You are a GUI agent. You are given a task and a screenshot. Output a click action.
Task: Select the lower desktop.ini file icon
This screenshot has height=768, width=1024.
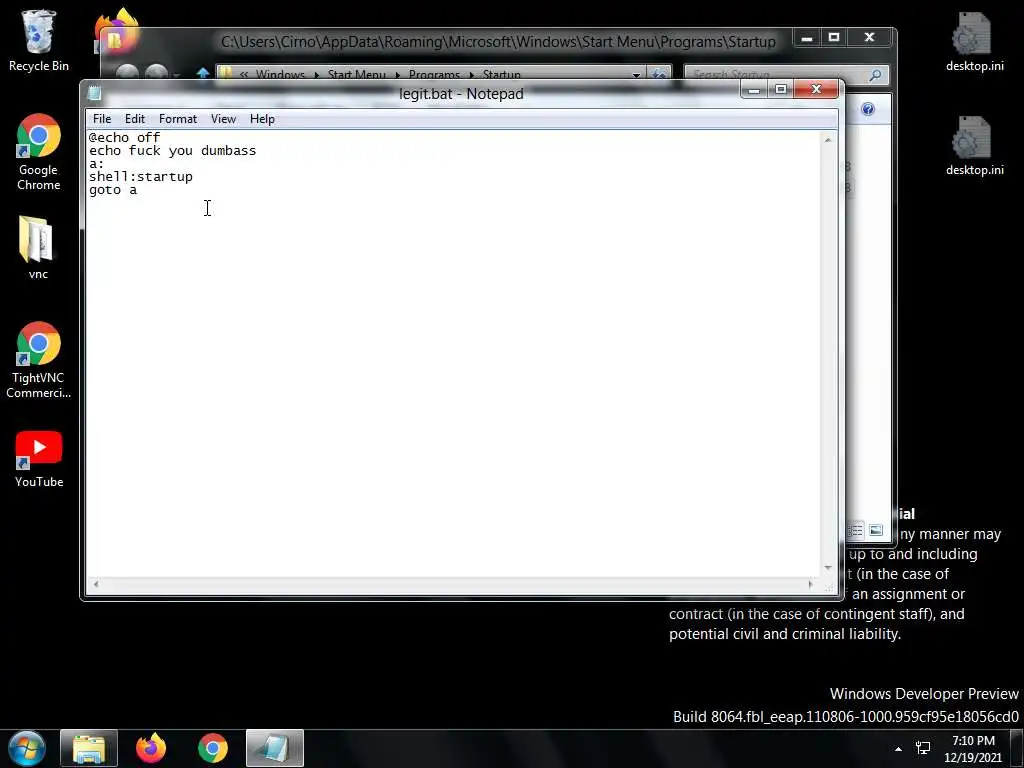pyautogui.click(x=974, y=145)
